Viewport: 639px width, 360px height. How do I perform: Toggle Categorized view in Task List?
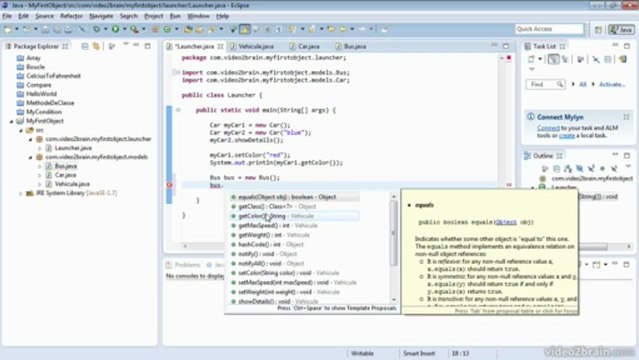tap(553, 59)
